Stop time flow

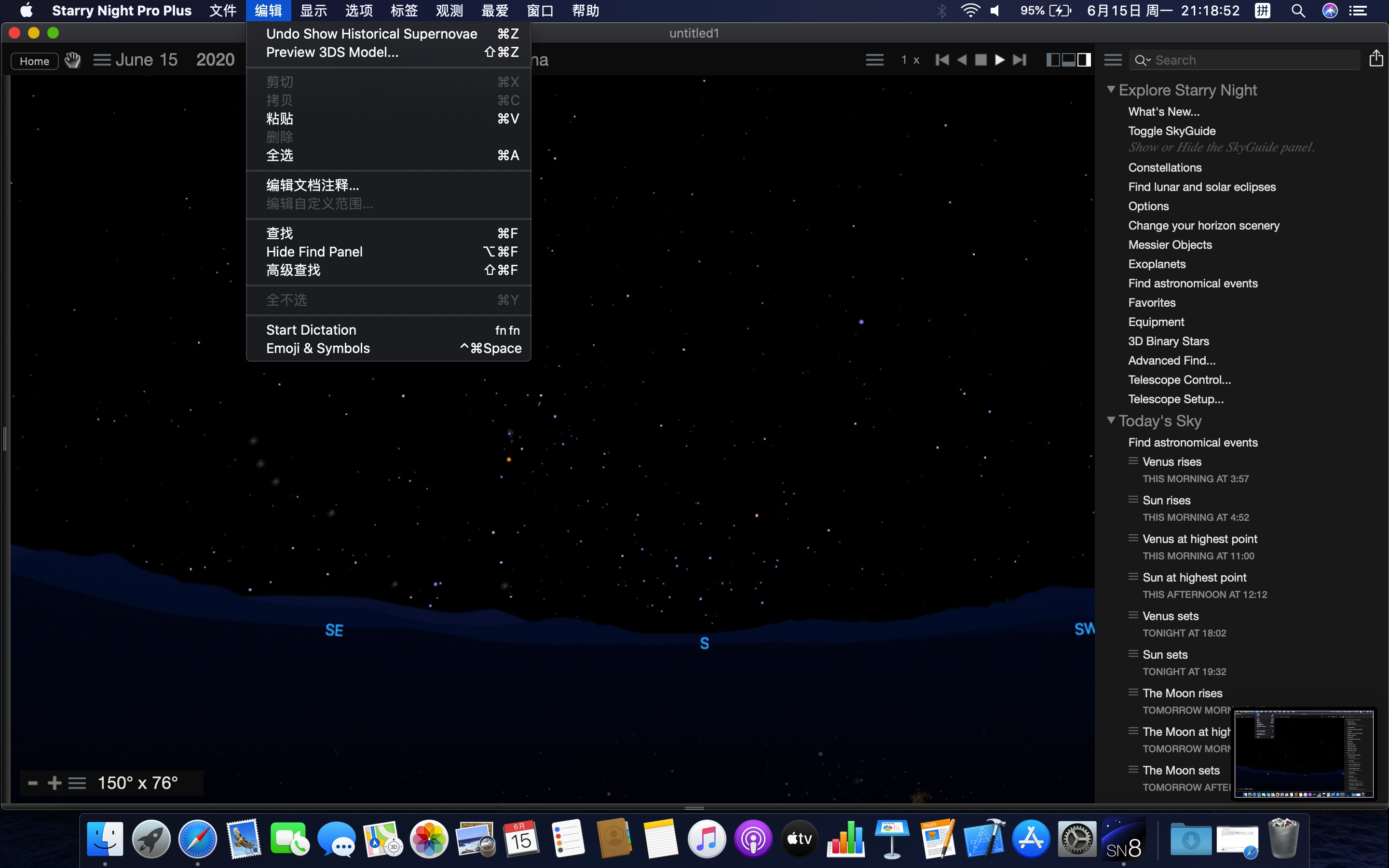click(981, 60)
